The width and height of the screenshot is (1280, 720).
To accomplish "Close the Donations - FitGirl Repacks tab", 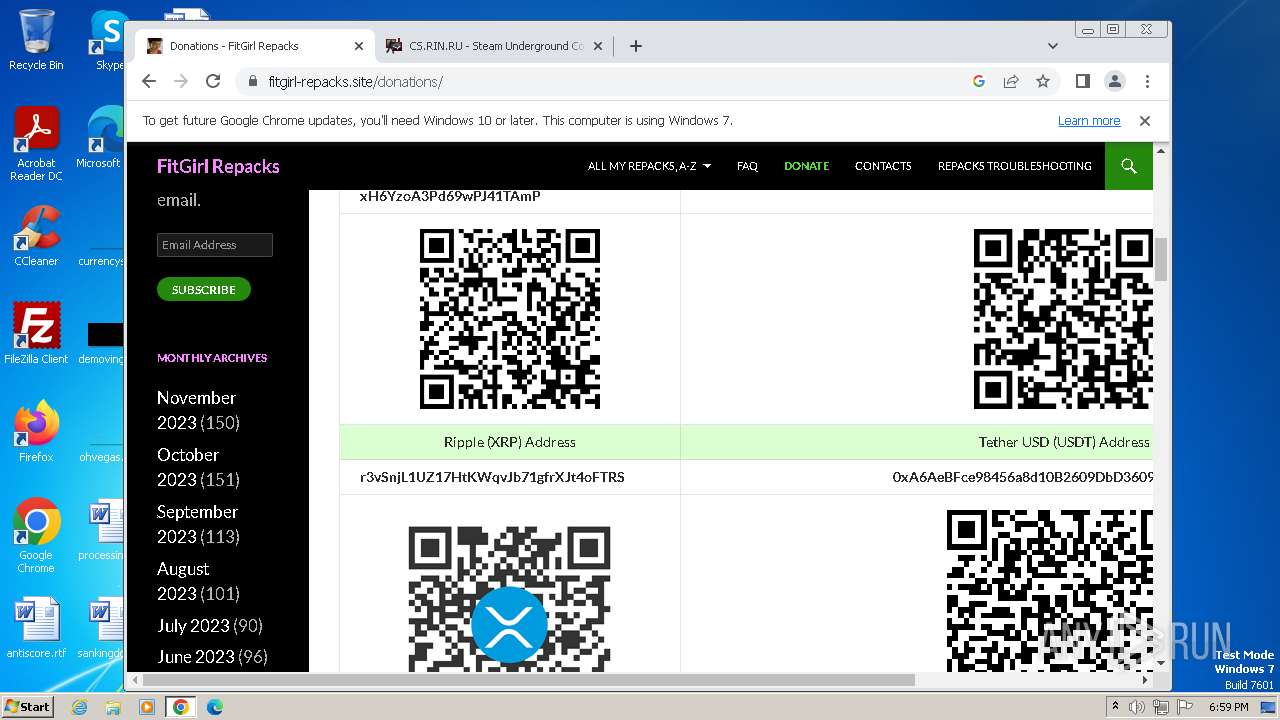I will tap(359, 46).
